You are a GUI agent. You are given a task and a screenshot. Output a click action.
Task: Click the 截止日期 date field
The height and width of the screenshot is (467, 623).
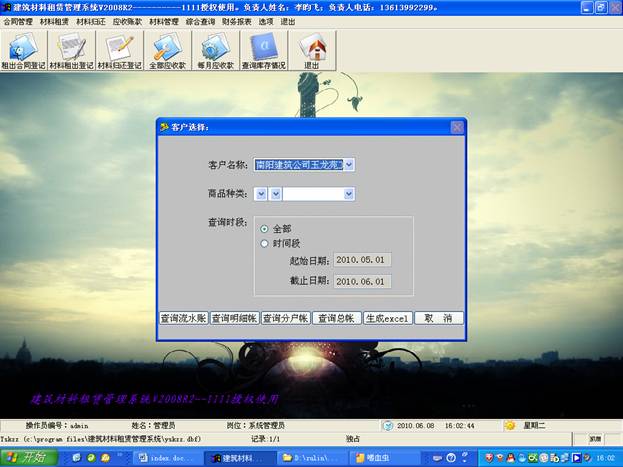(363, 281)
